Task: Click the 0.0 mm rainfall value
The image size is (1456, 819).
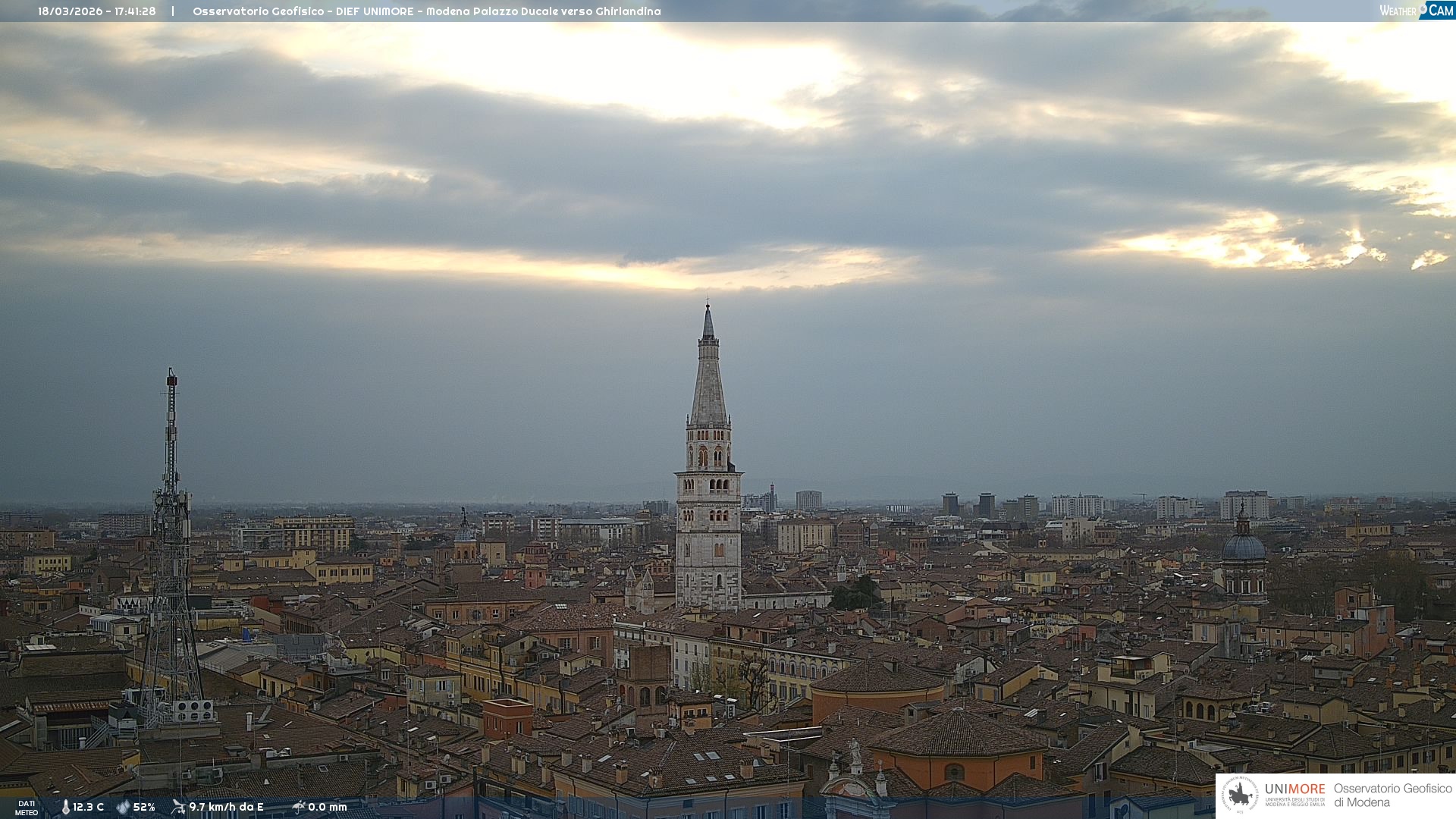Action: pos(328,807)
